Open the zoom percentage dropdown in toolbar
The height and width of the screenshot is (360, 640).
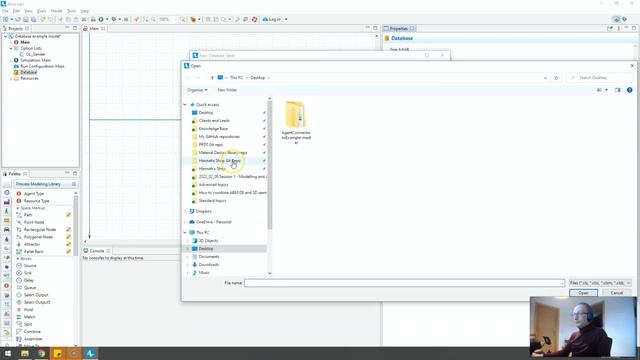point(175,19)
